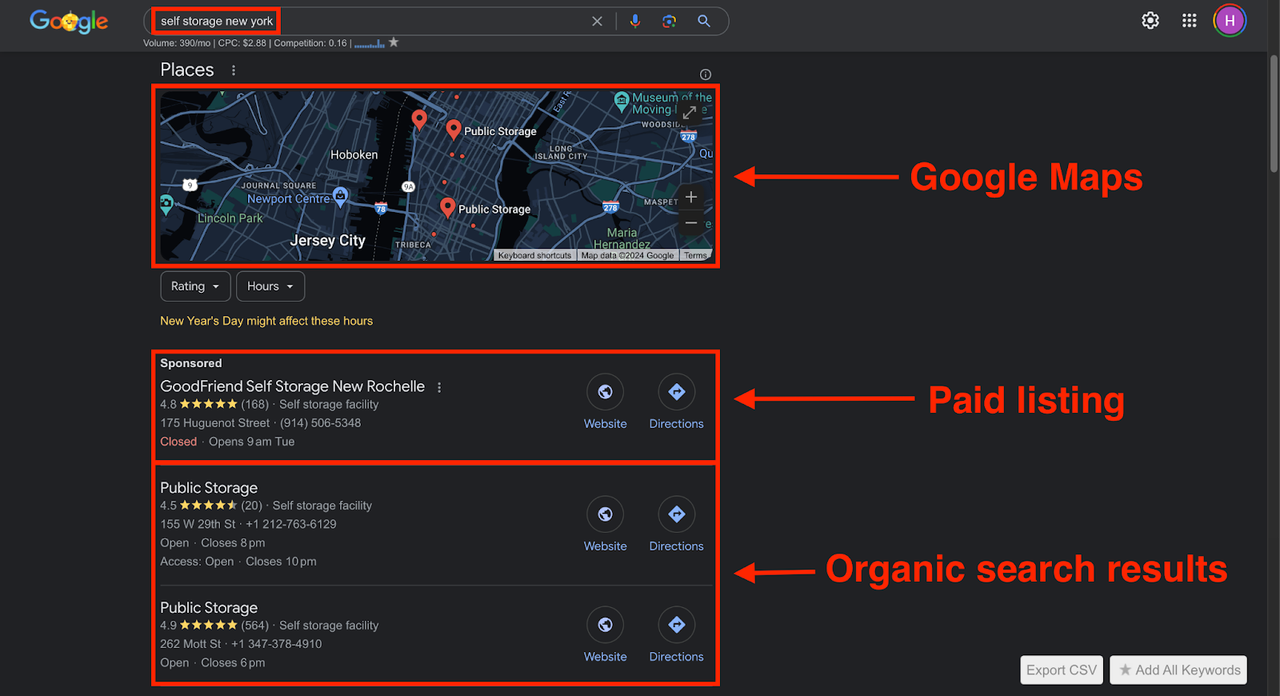Click the (914) 506-5348 phone number
This screenshot has width=1280, height=696.
coord(320,423)
